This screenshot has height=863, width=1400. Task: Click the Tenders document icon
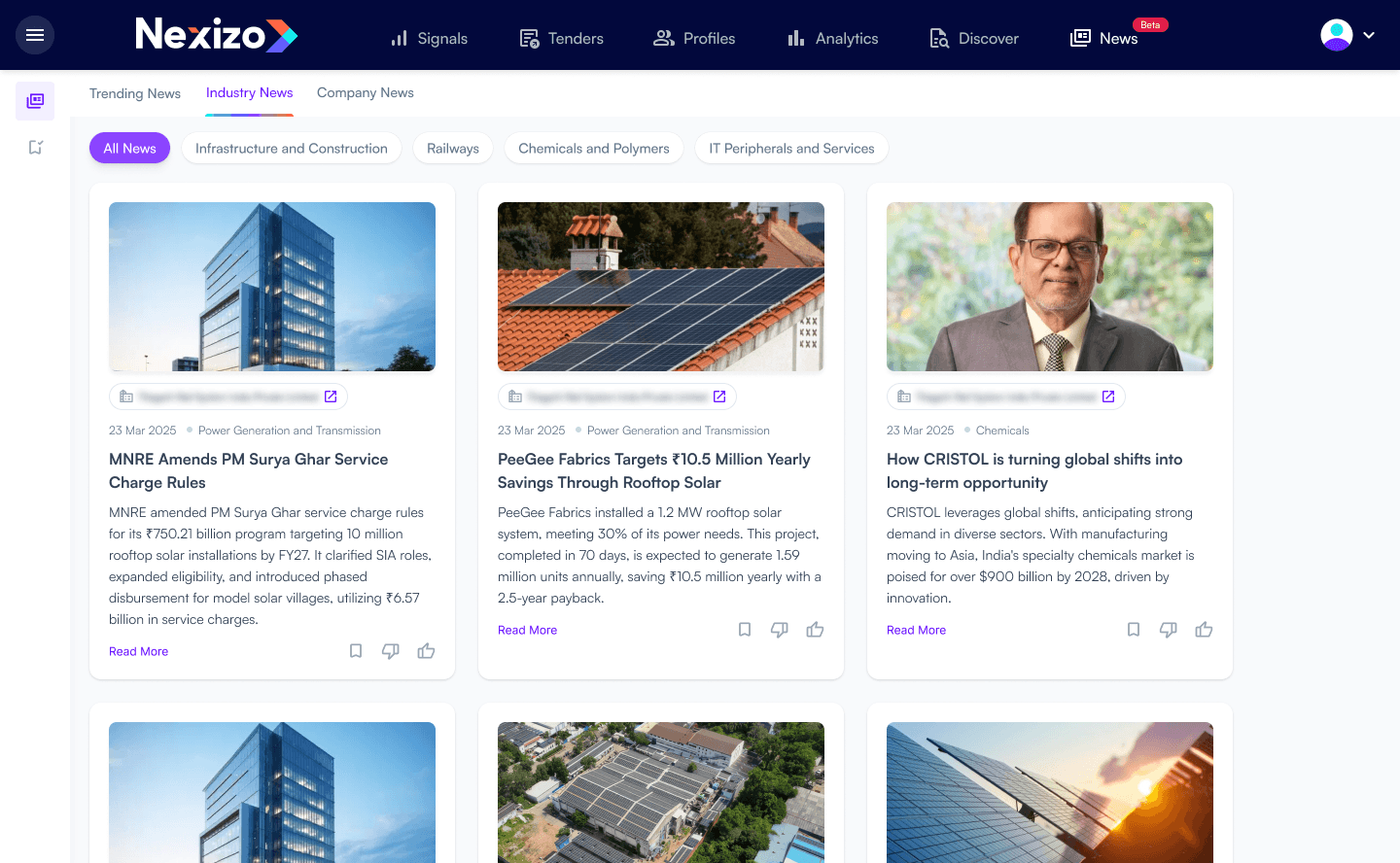[x=530, y=38]
